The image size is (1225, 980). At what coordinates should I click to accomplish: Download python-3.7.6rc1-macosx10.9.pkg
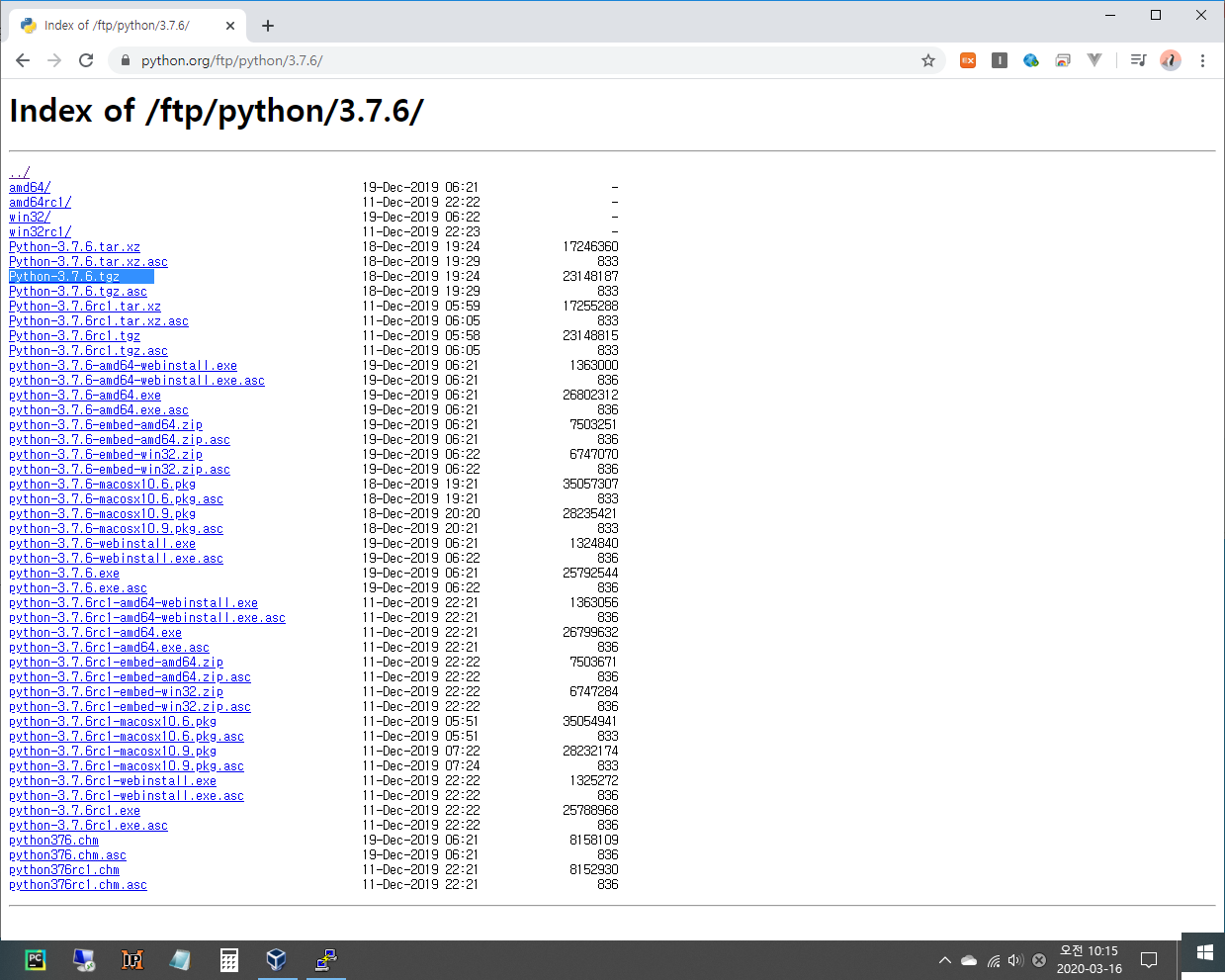point(113,751)
